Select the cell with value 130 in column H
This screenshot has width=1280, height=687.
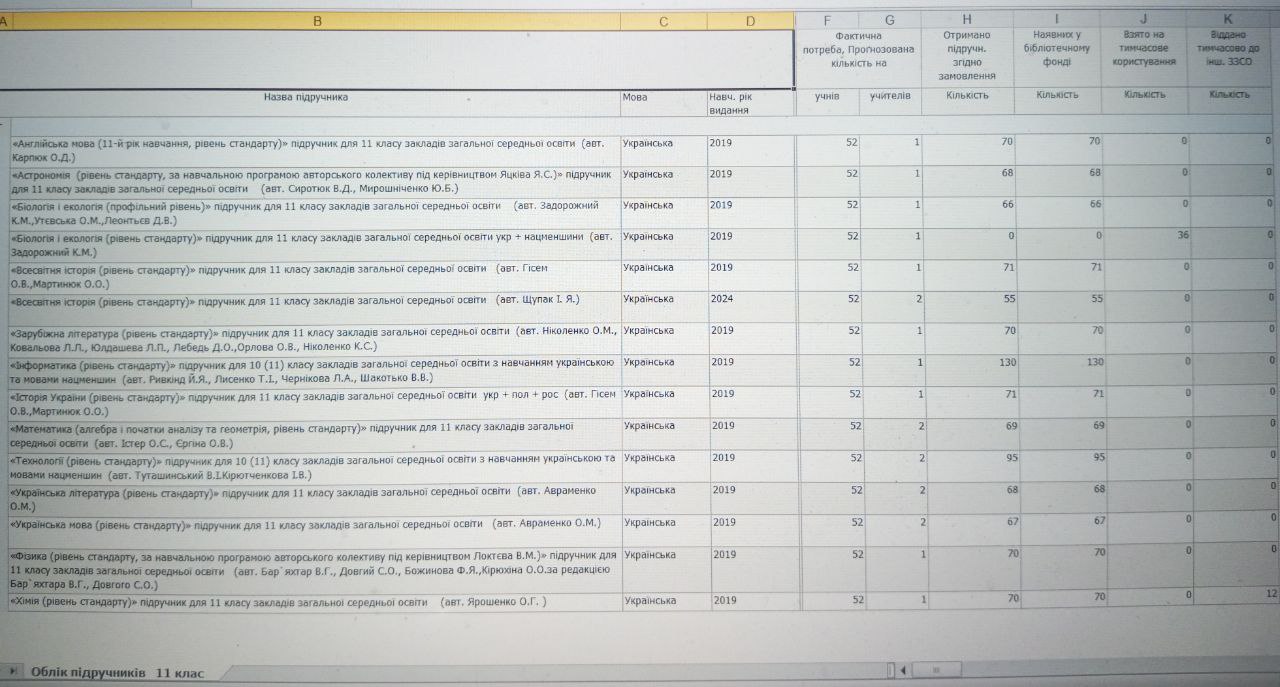click(968, 363)
